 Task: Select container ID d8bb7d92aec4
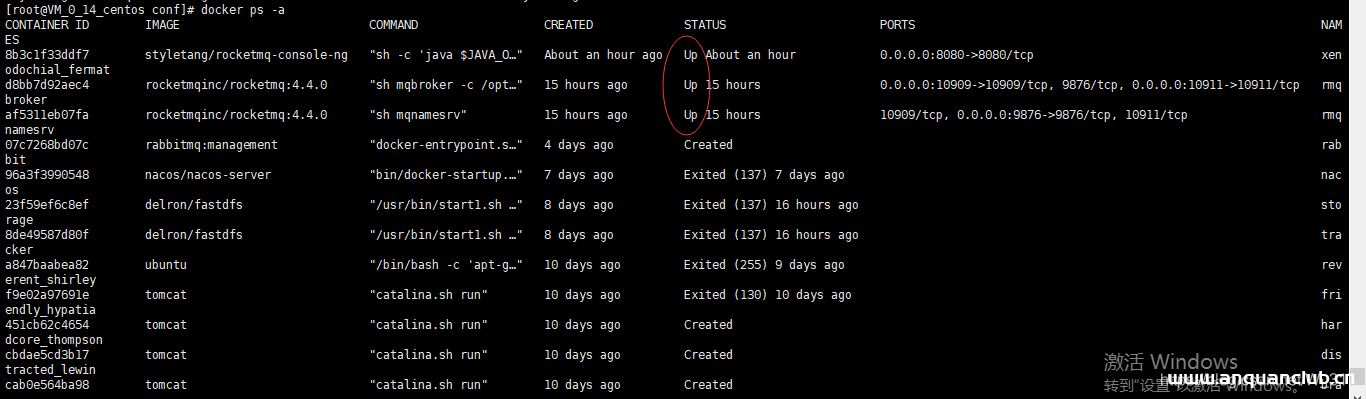click(x=47, y=85)
